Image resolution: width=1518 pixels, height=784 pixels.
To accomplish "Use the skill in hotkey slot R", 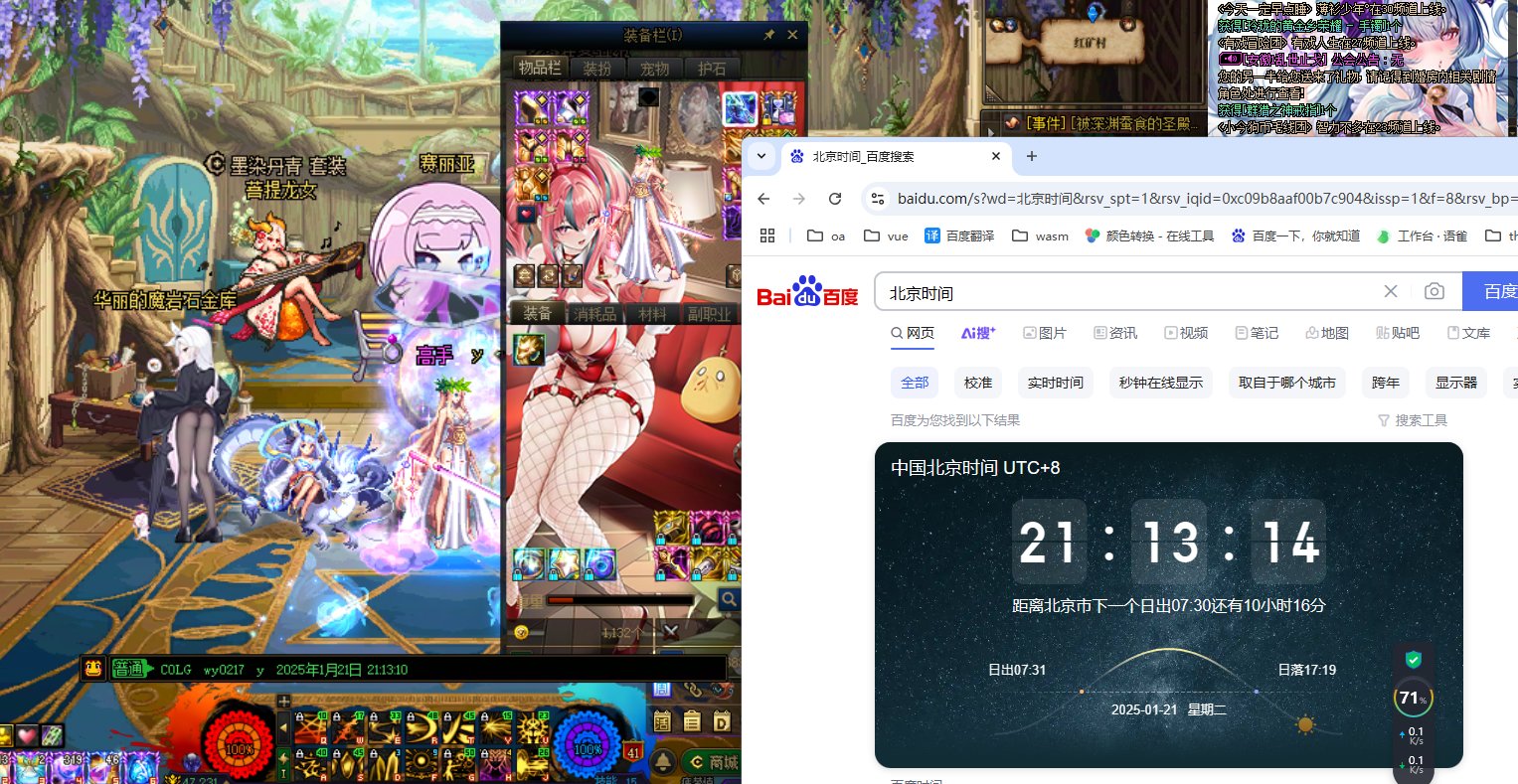I will click(422, 728).
